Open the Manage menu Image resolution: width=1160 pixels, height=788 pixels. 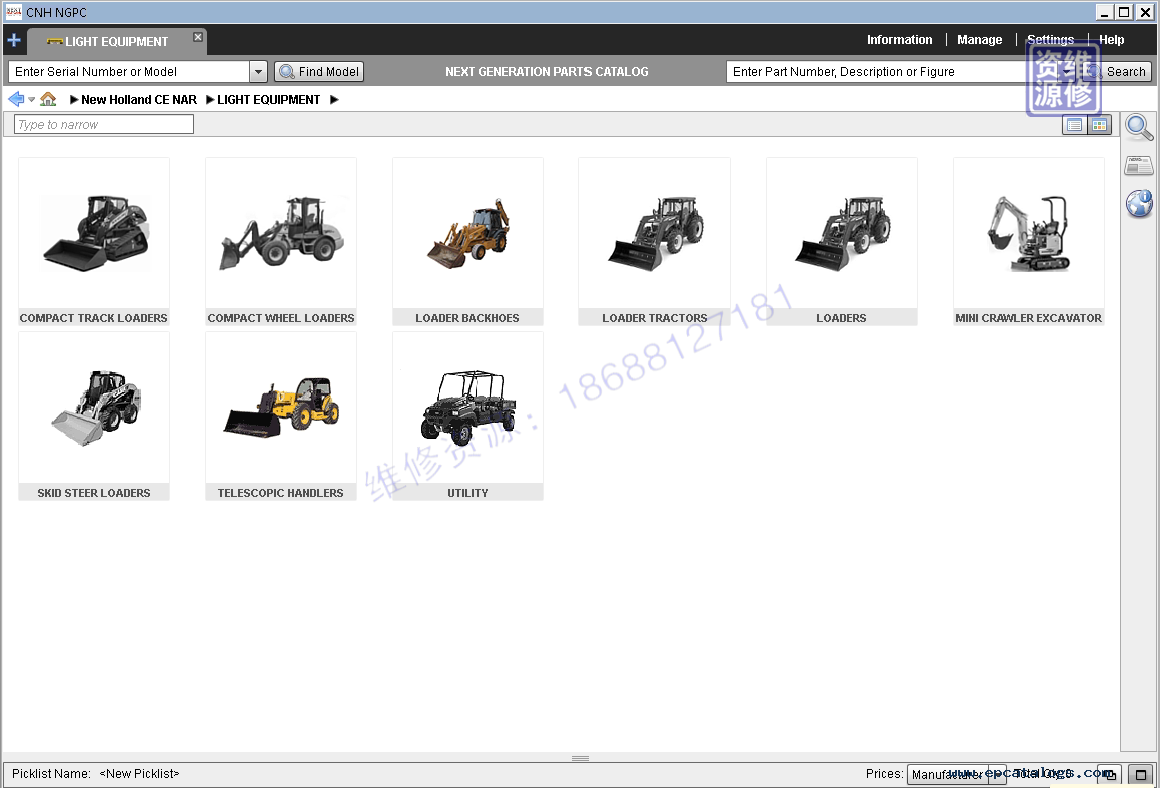click(x=979, y=40)
